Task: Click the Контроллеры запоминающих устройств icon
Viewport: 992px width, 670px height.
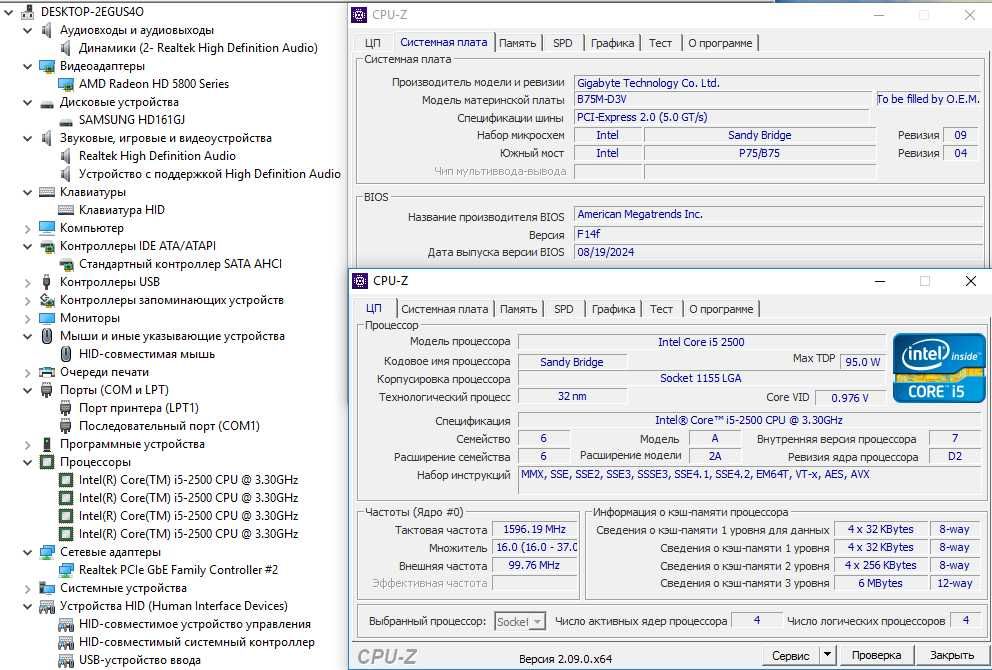Action: pyautogui.click(x=47, y=300)
